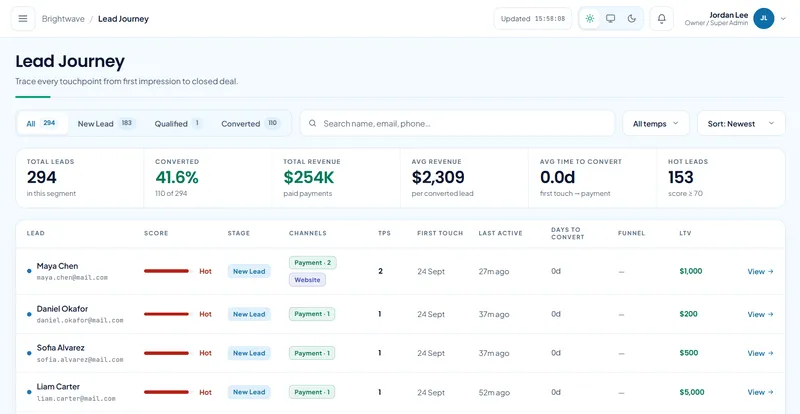Screen dimensions: 800x414
Task: Select the New Lead 183 tab
Action: [x=106, y=124]
